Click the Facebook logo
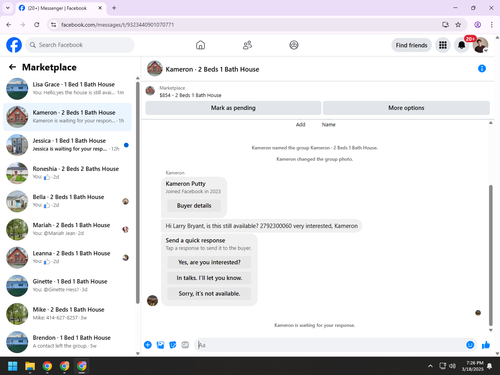The width and height of the screenshot is (500, 375). point(14,45)
